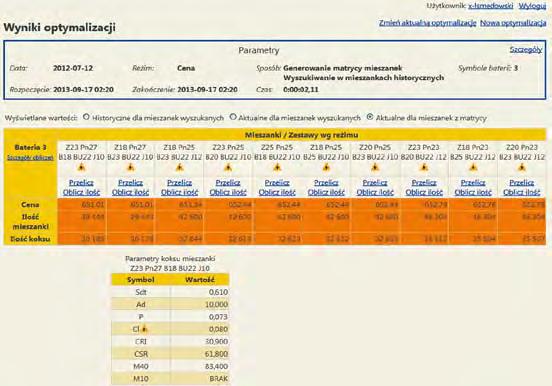Click Oblicz ilość for the Z23 Pn23 mix
Viewport: 552px width, 386px height.
424,192
